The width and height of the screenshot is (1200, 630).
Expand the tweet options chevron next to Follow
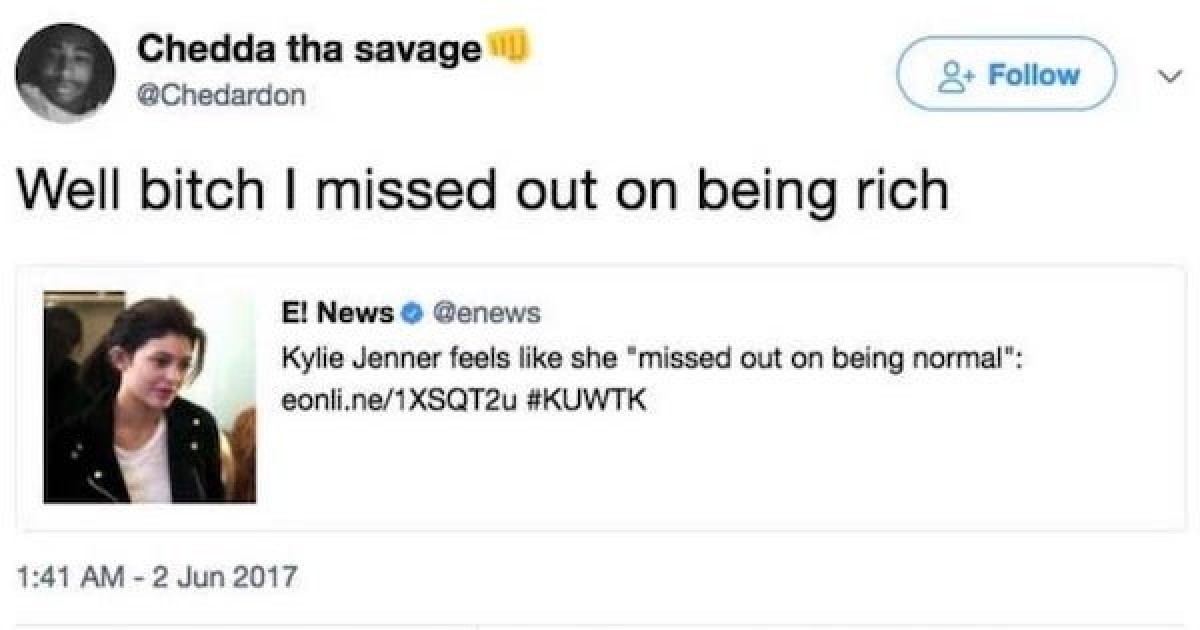pyautogui.click(x=1166, y=74)
